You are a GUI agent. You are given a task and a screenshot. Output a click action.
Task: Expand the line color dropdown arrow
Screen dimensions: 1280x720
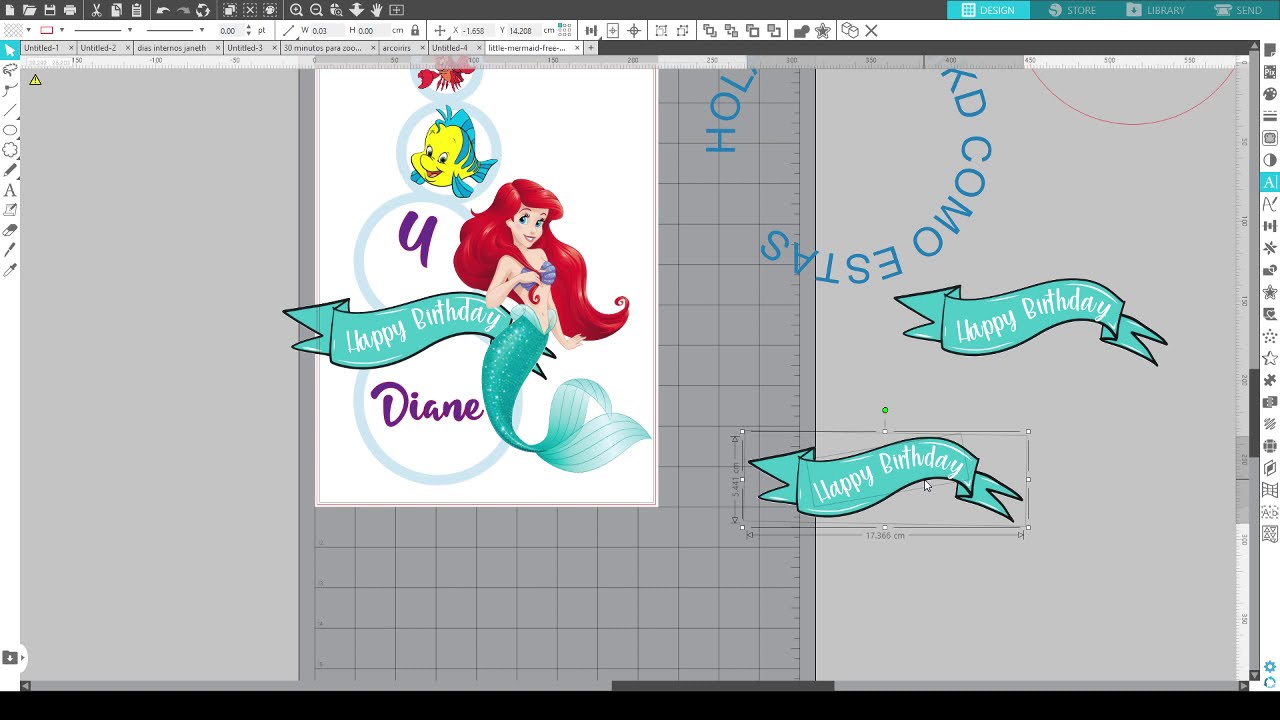click(62, 31)
